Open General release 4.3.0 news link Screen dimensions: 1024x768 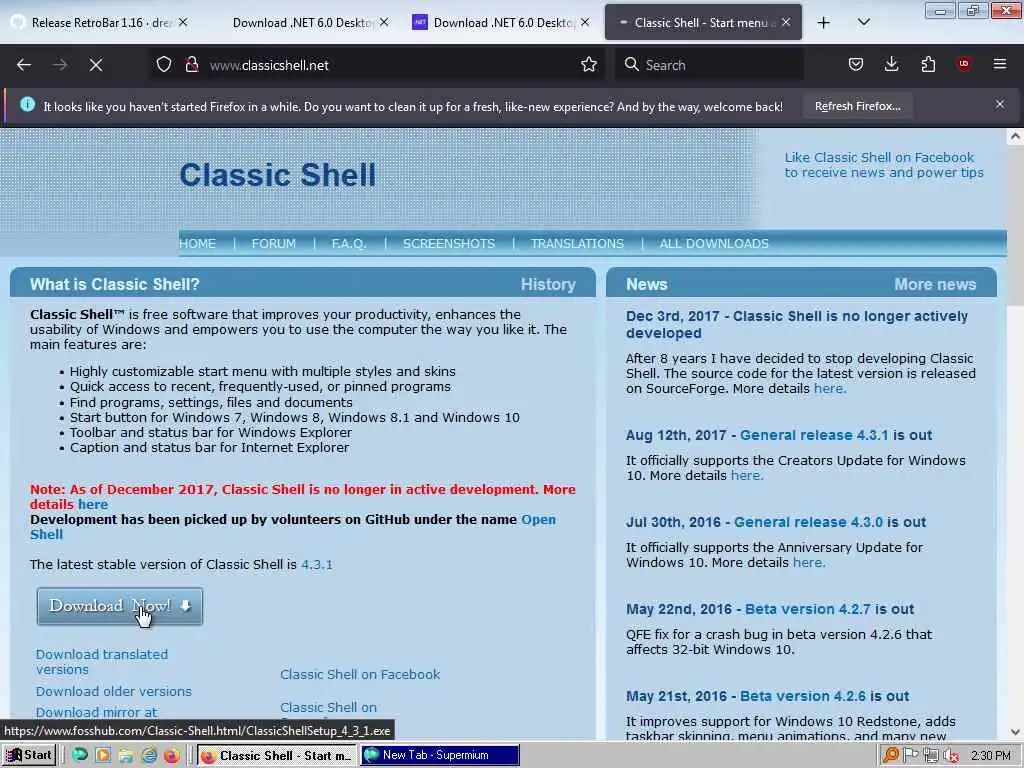point(808,522)
